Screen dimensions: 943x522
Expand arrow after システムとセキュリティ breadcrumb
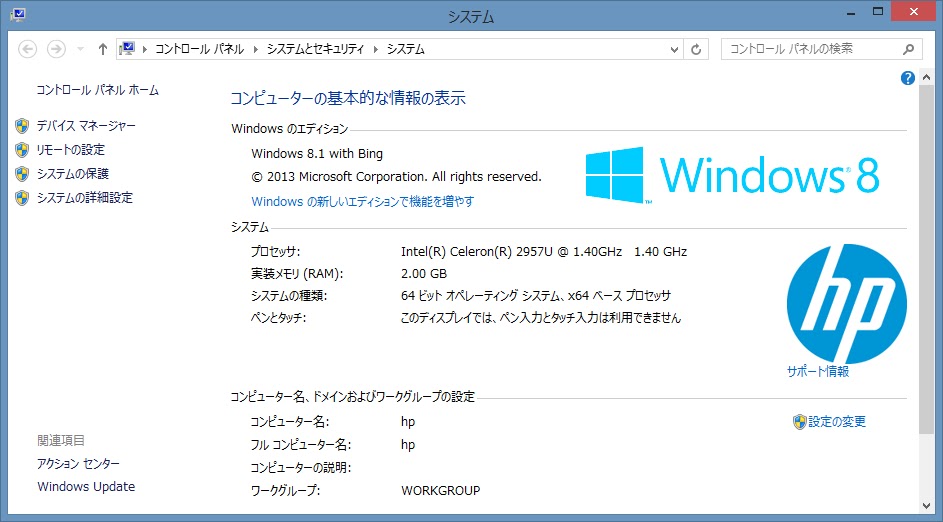pyautogui.click(x=376, y=49)
